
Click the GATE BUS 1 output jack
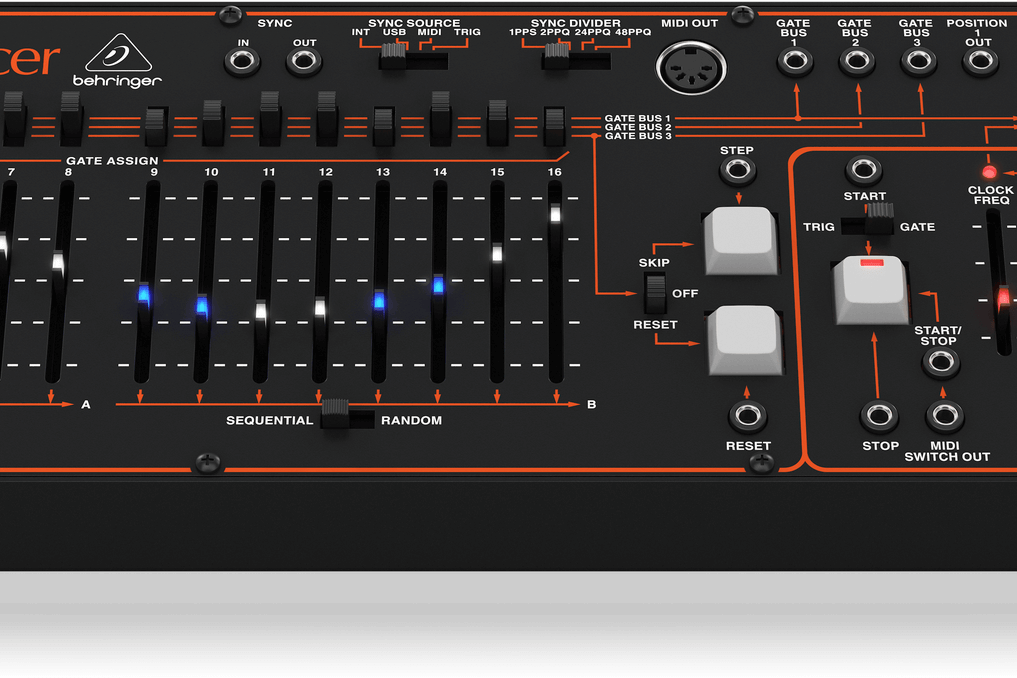pyautogui.click(x=795, y=62)
